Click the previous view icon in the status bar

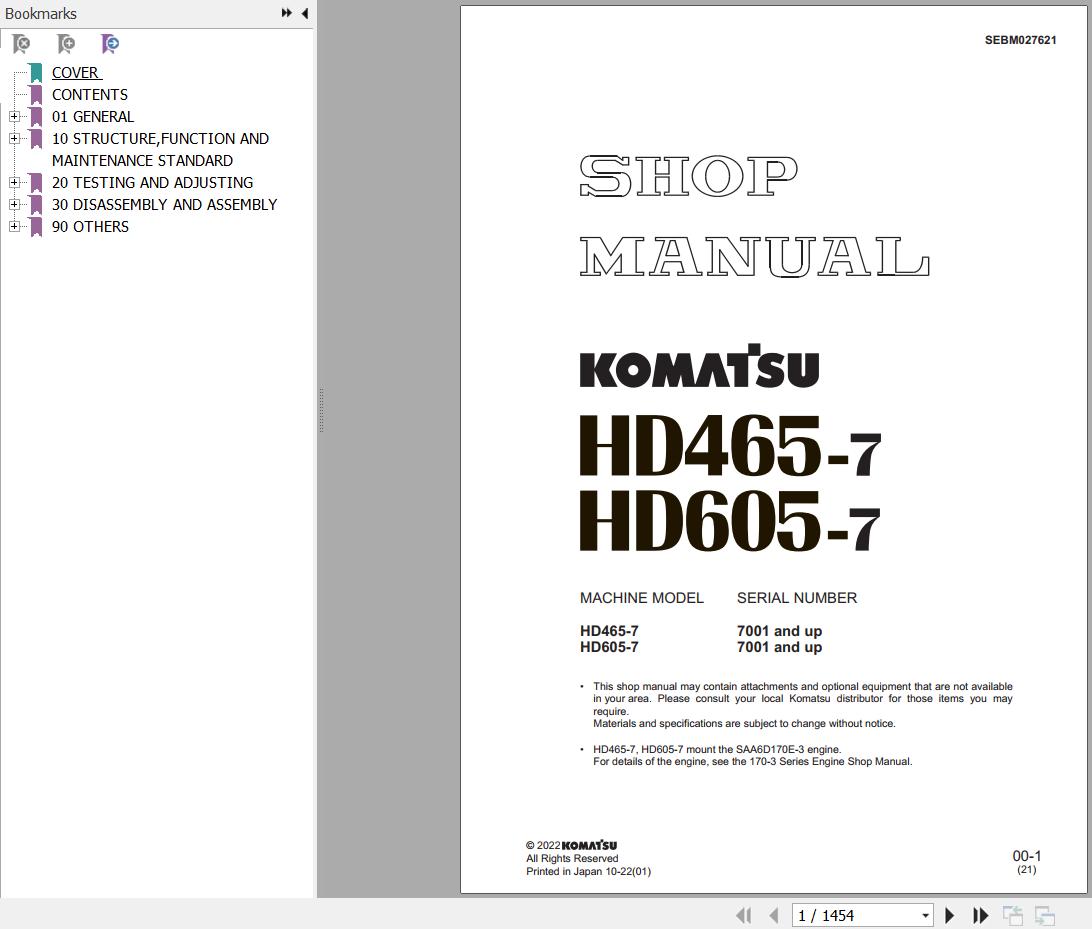point(1012,915)
